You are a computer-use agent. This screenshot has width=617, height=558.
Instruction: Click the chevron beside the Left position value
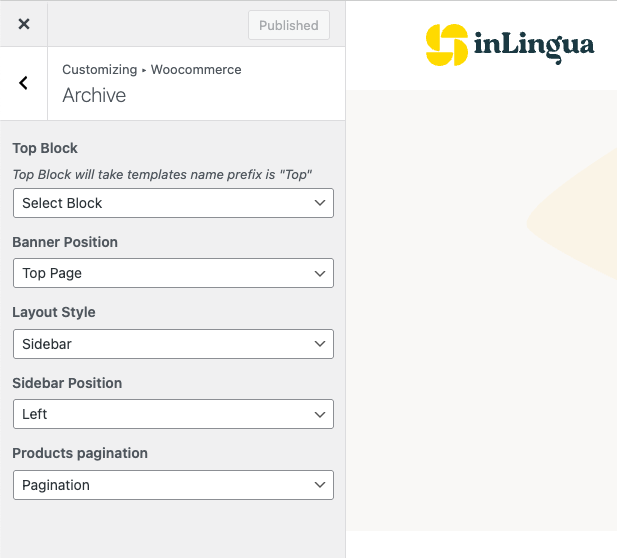coord(320,414)
